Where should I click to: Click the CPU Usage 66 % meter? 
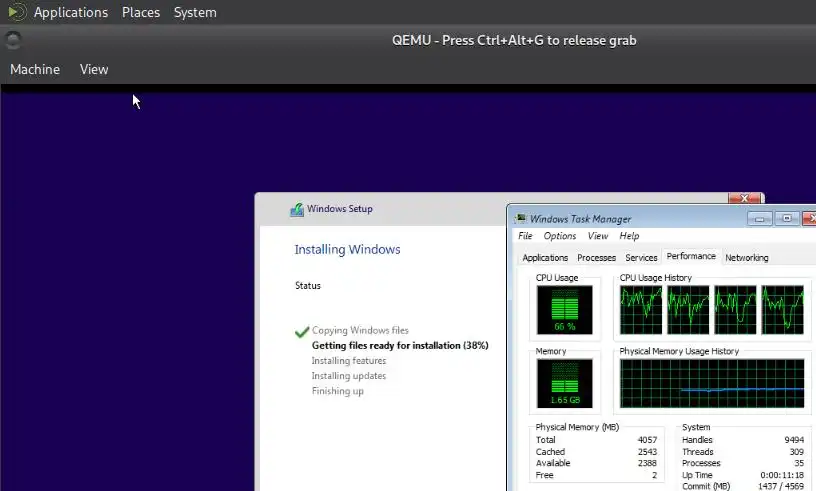click(565, 310)
